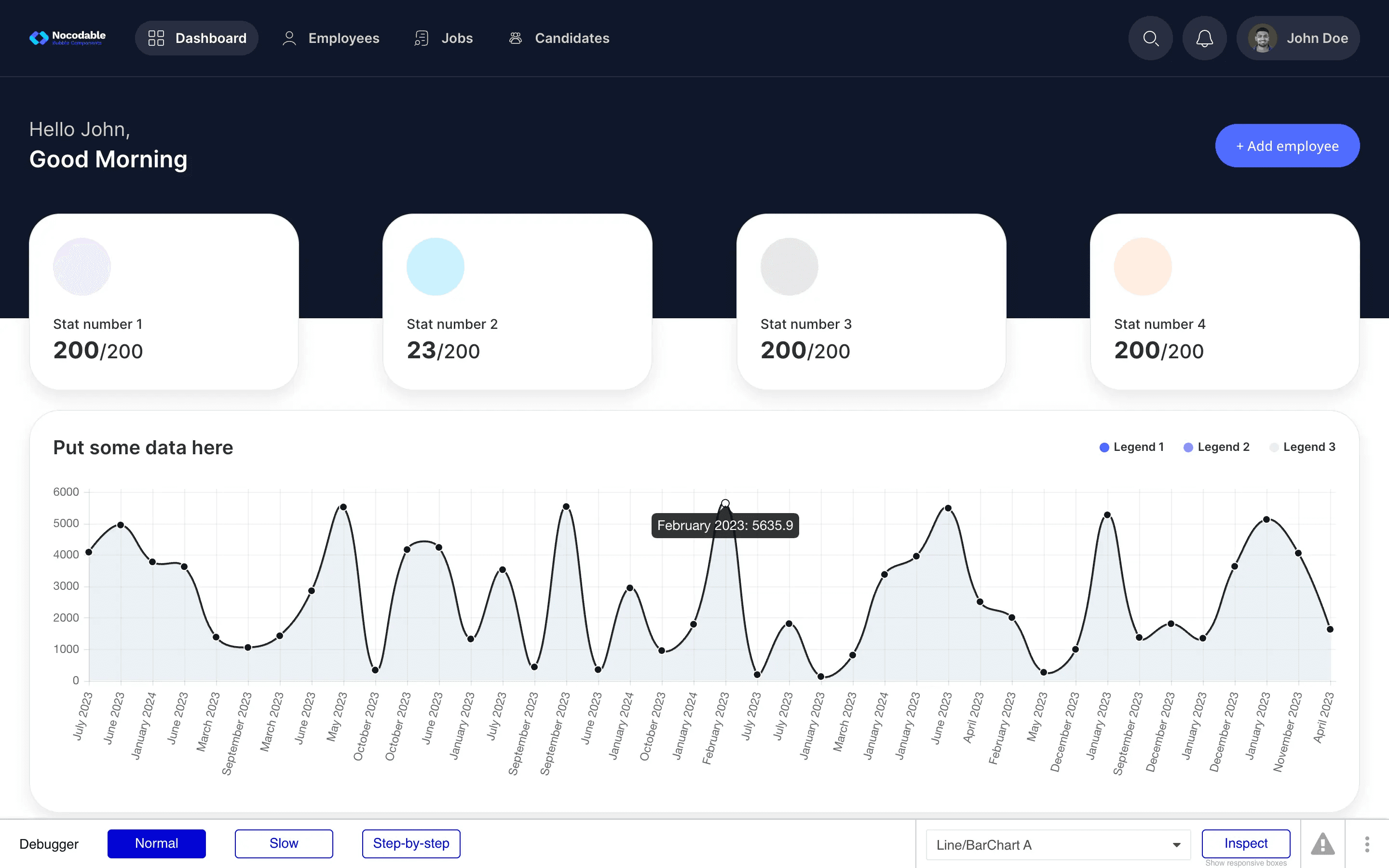Switch to the Dashboard tab
The width and height of the screenshot is (1389, 868).
[x=197, y=38]
